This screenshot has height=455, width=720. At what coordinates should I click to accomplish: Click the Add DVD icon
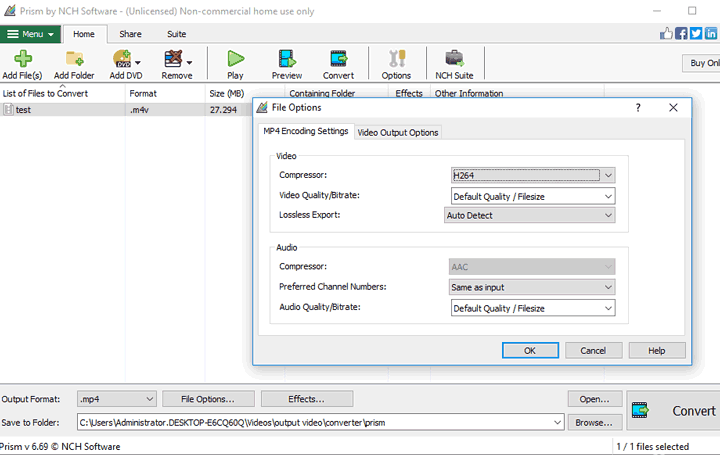[x=125, y=64]
